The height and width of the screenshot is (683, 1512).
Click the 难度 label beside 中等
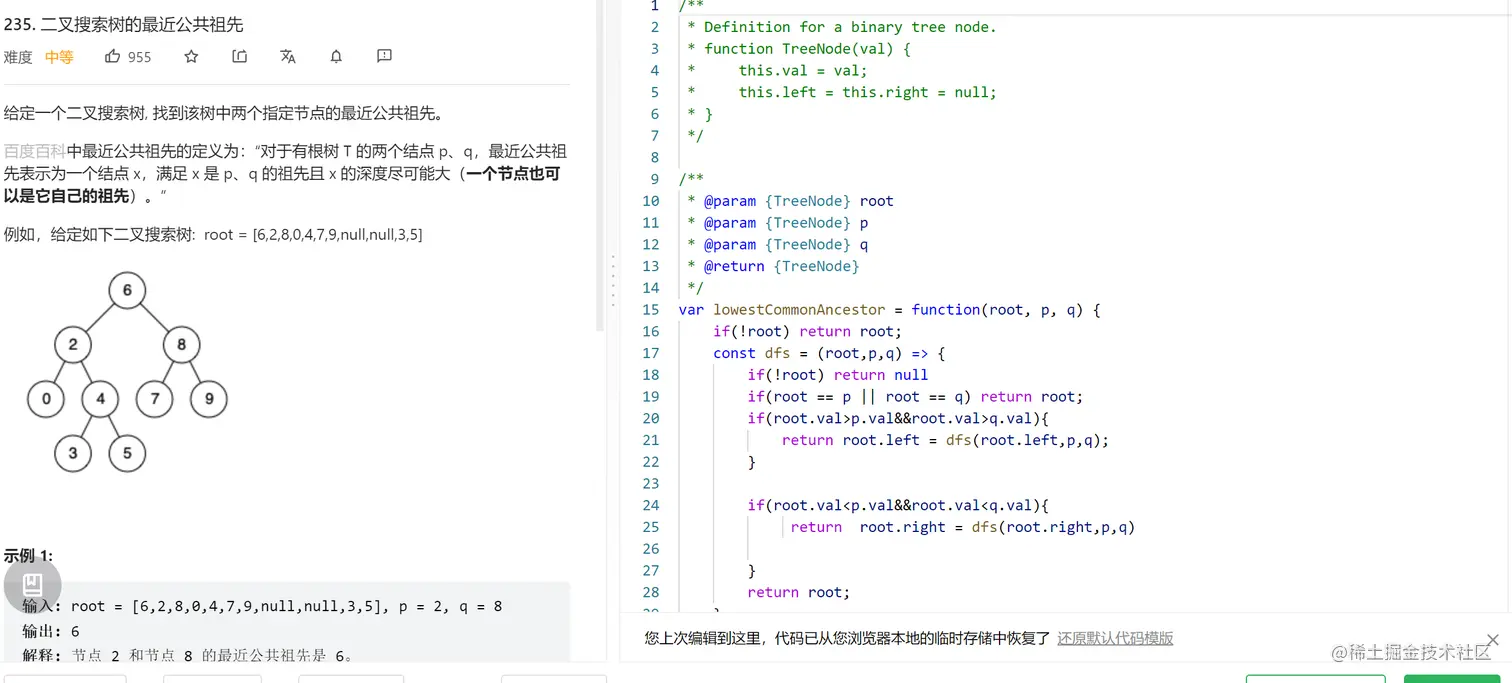point(18,57)
